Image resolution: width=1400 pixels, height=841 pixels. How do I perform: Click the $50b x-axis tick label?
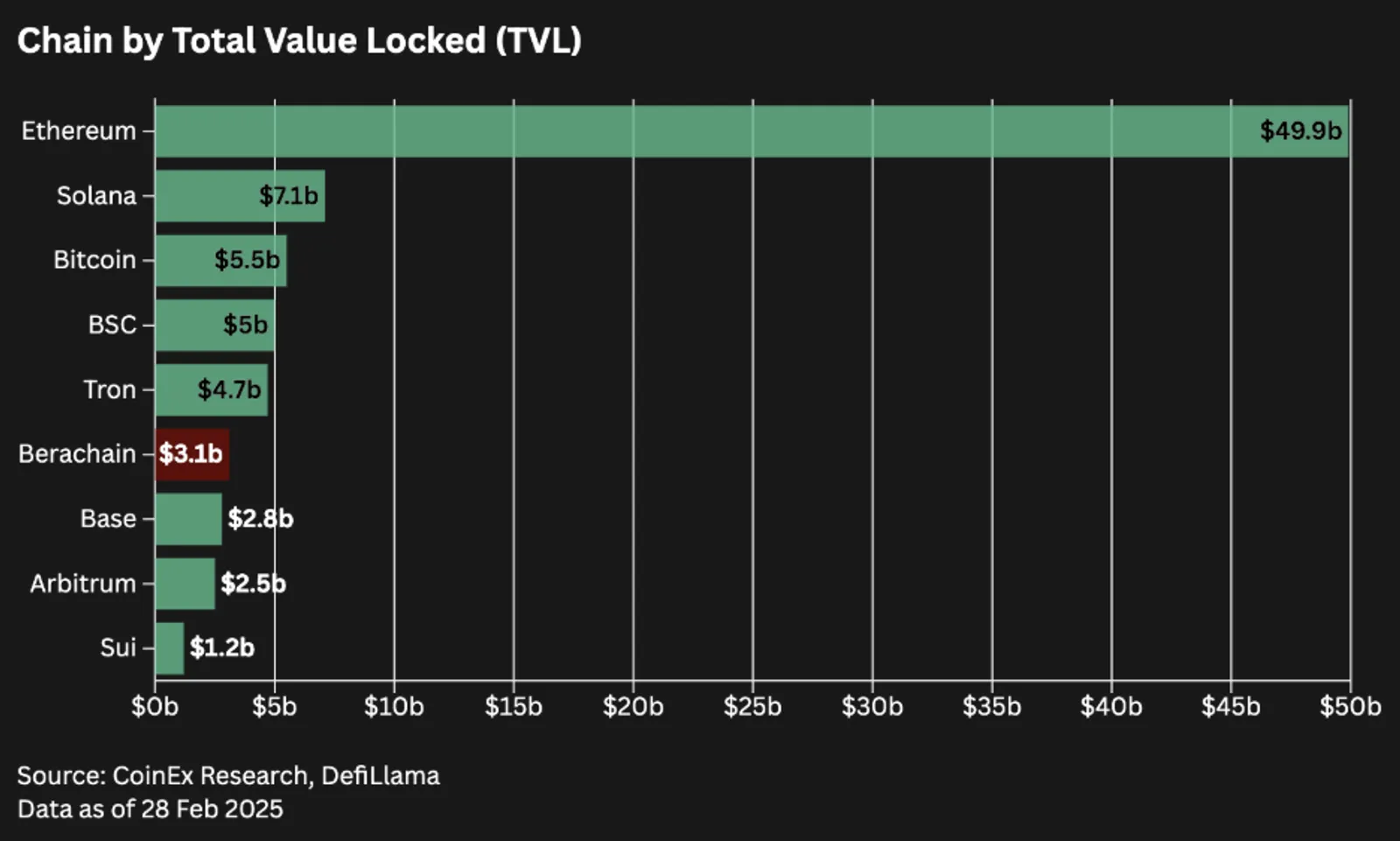pos(1350,706)
